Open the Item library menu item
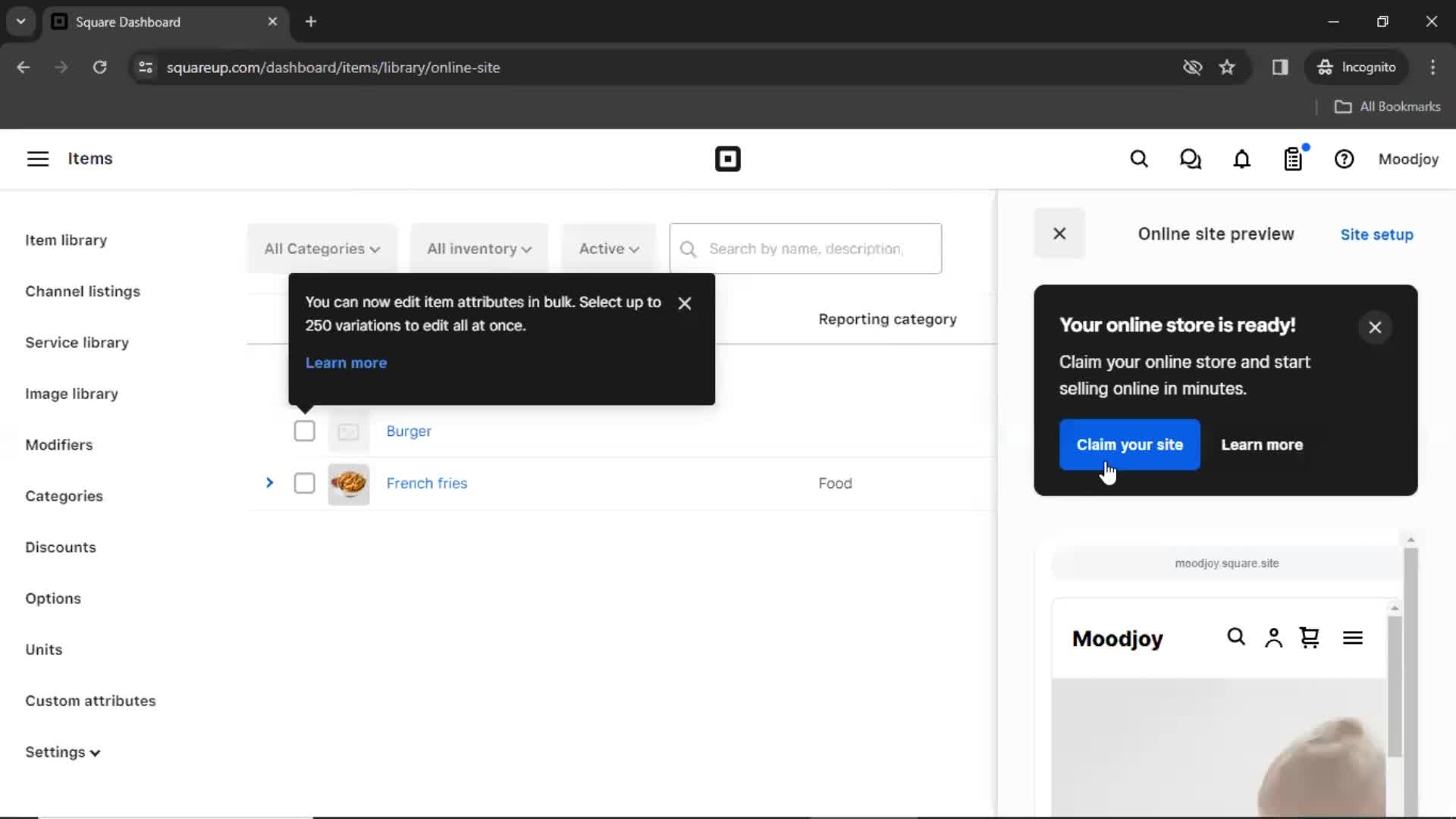The height and width of the screenshot is (819, 1456). 66,240
